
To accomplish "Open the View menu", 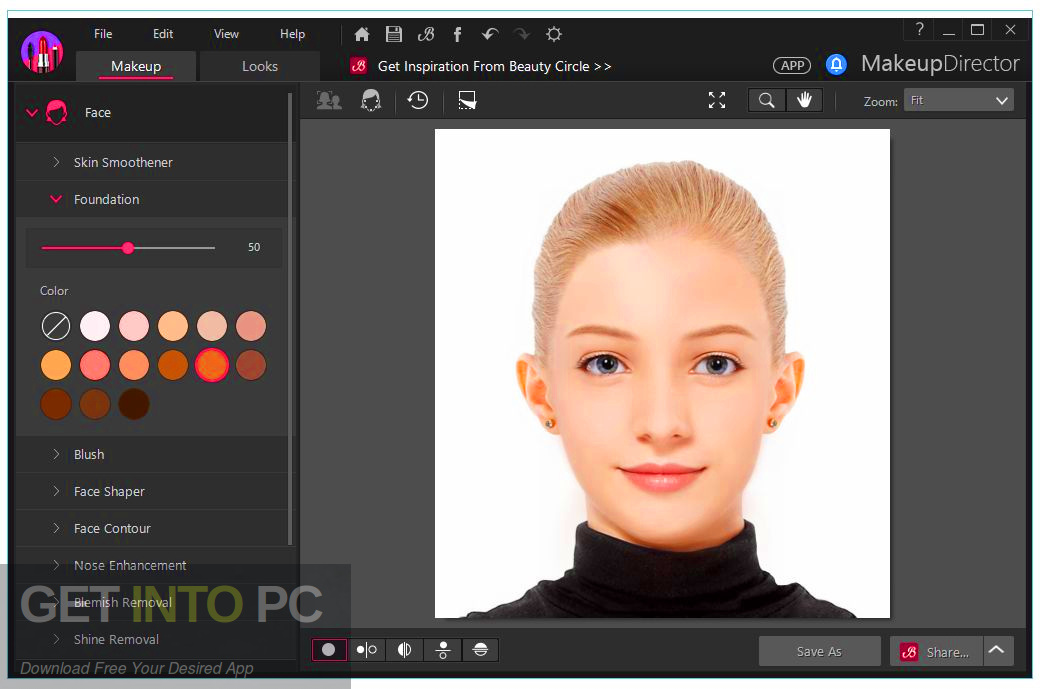I will 226,34.
